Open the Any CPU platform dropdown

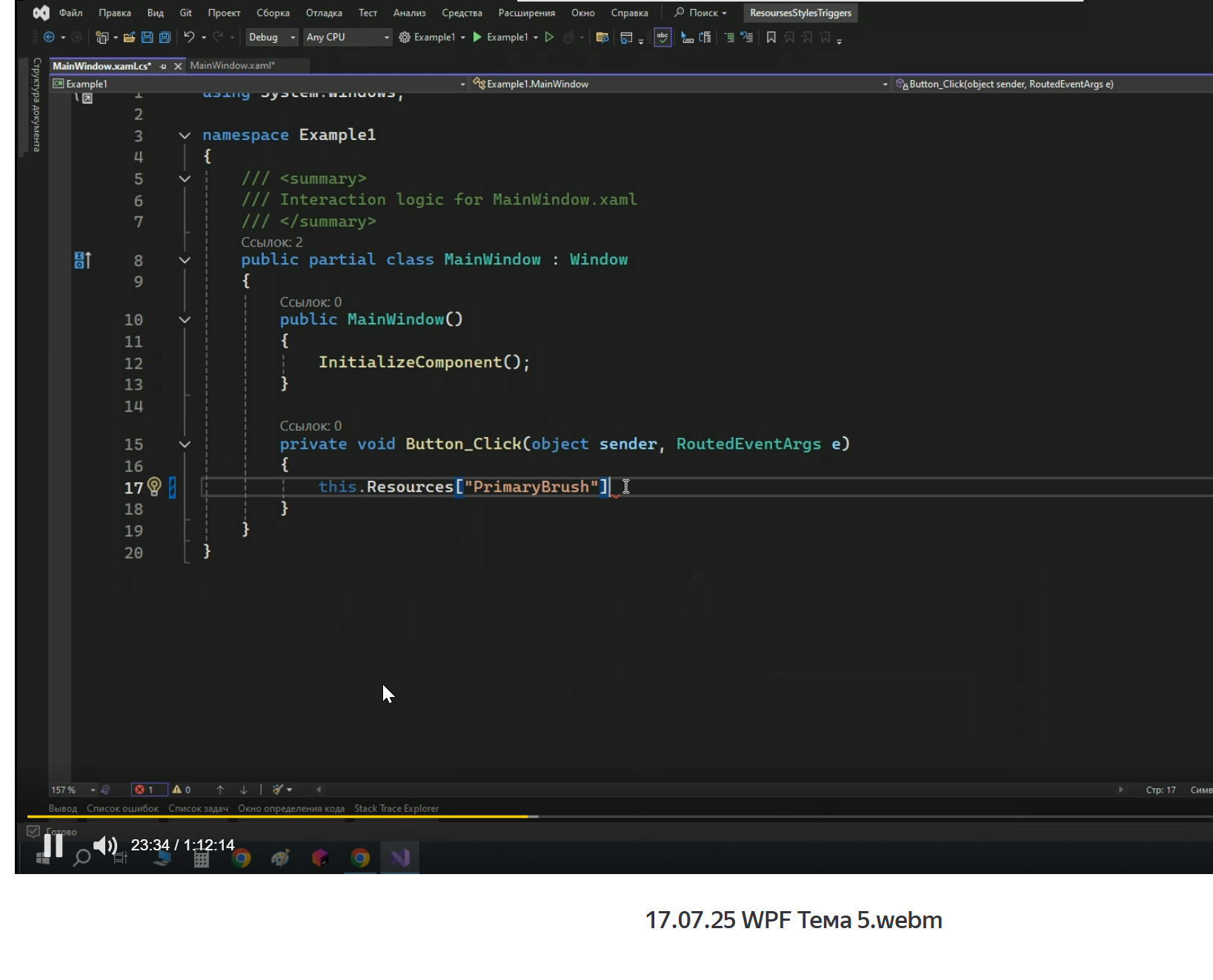click(348, 37)
